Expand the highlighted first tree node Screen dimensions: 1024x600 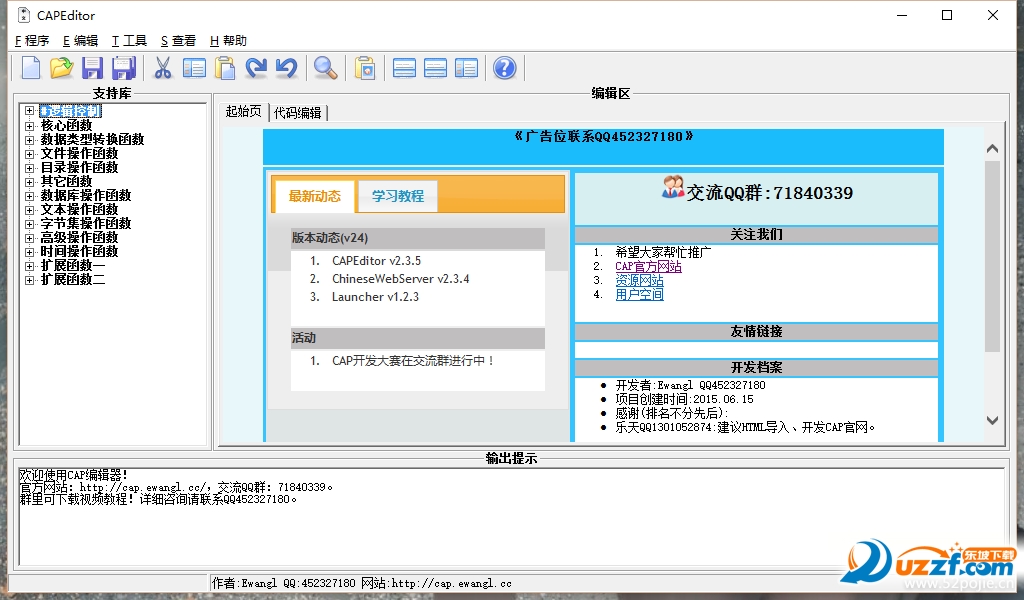(x=29, y=111)
